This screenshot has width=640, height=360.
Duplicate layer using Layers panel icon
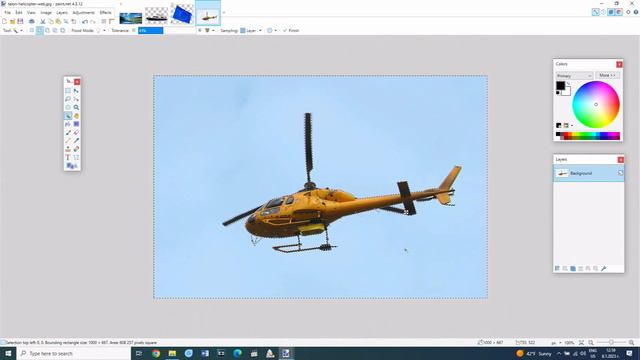click(573, 269)
